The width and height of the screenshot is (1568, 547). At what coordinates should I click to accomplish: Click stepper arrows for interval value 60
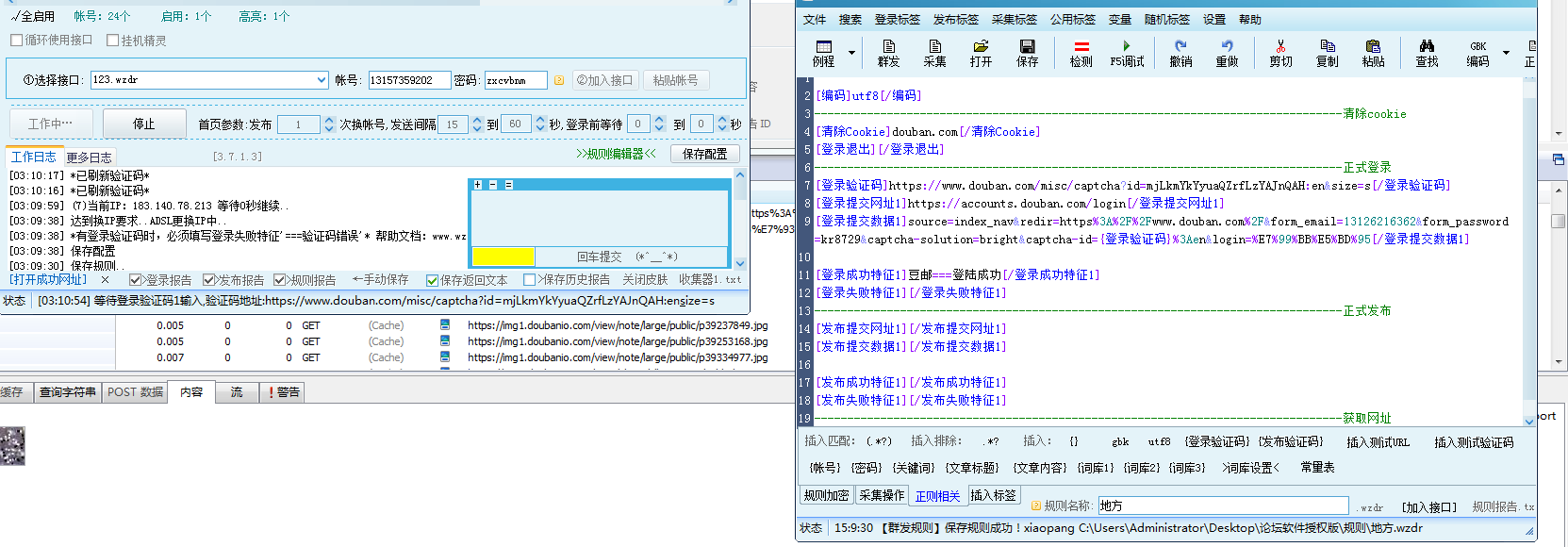[x=540, y=124]
